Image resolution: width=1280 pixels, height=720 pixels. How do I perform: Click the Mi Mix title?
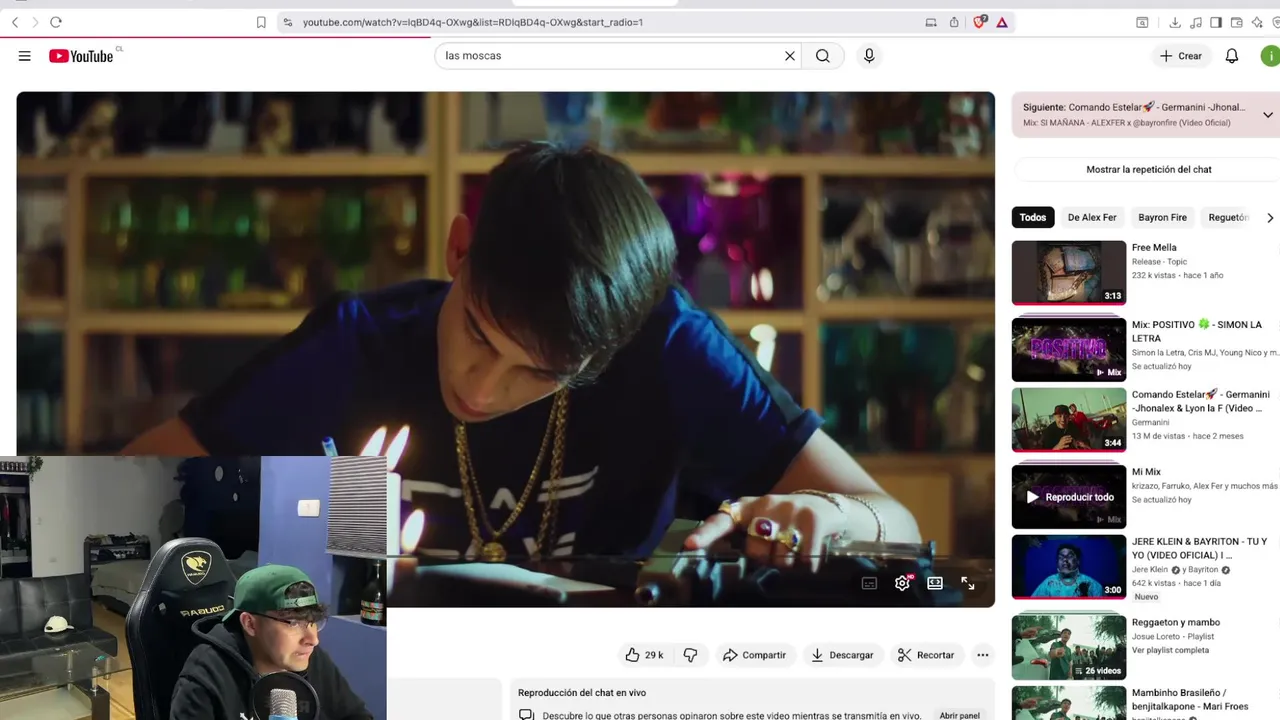point(1146,472)
